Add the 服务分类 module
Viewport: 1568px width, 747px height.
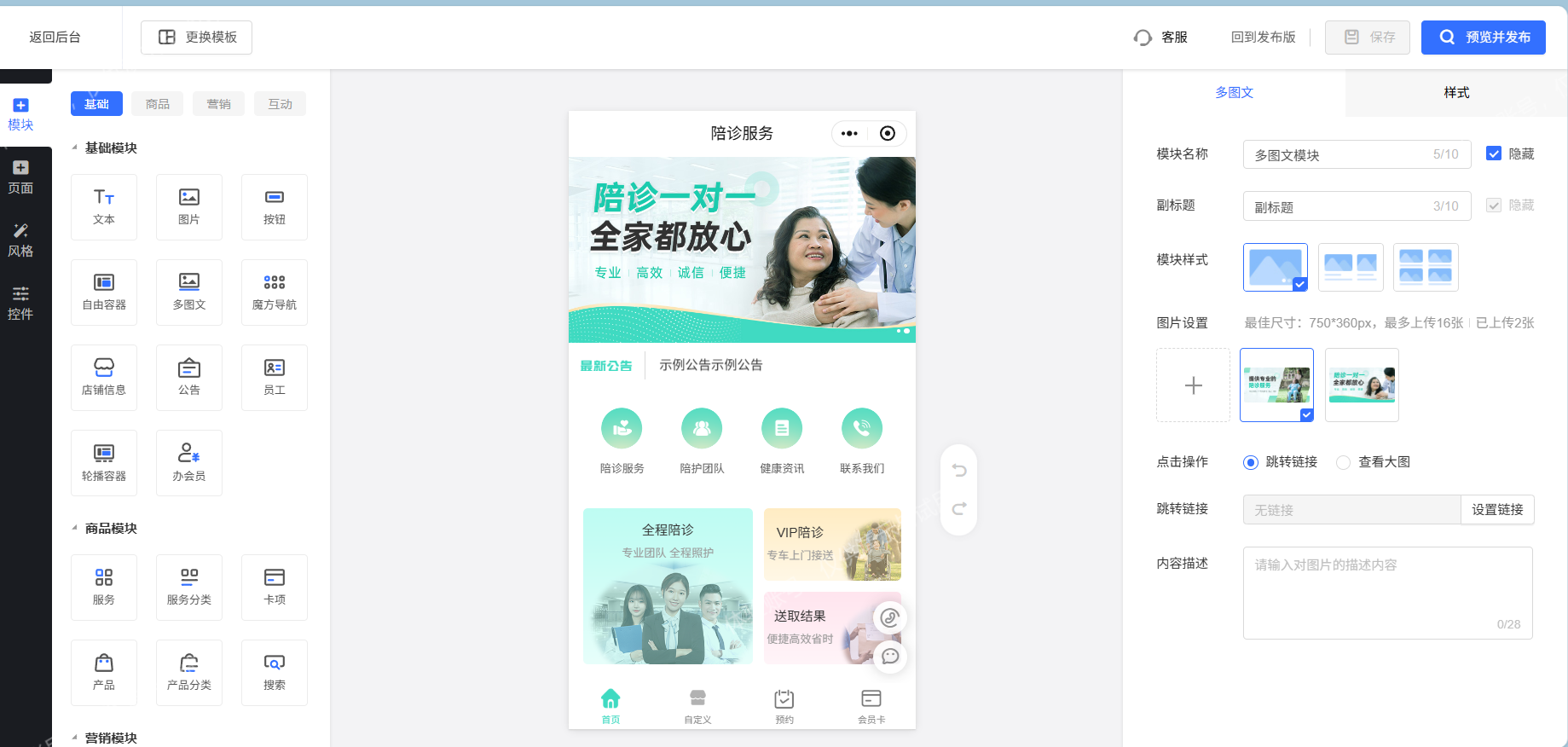click(x=189, y=588)
